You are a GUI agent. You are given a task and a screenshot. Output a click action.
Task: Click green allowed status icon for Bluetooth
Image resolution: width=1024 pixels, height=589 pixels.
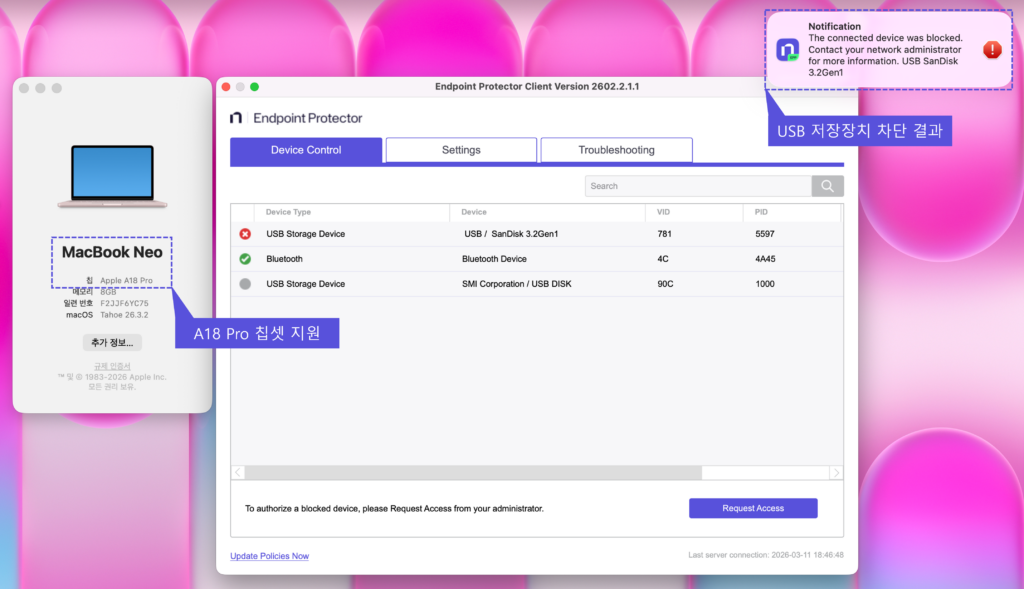[x=245, y=259]
